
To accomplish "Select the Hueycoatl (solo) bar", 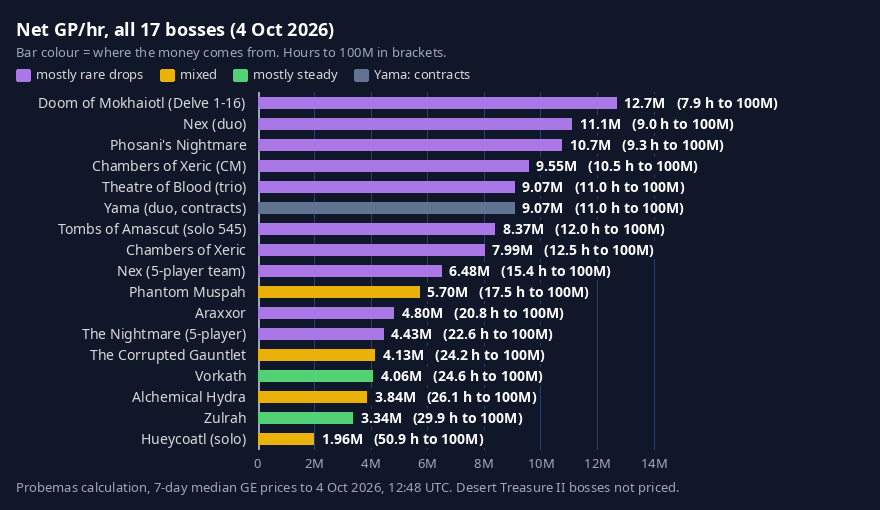I will (286, 439).
